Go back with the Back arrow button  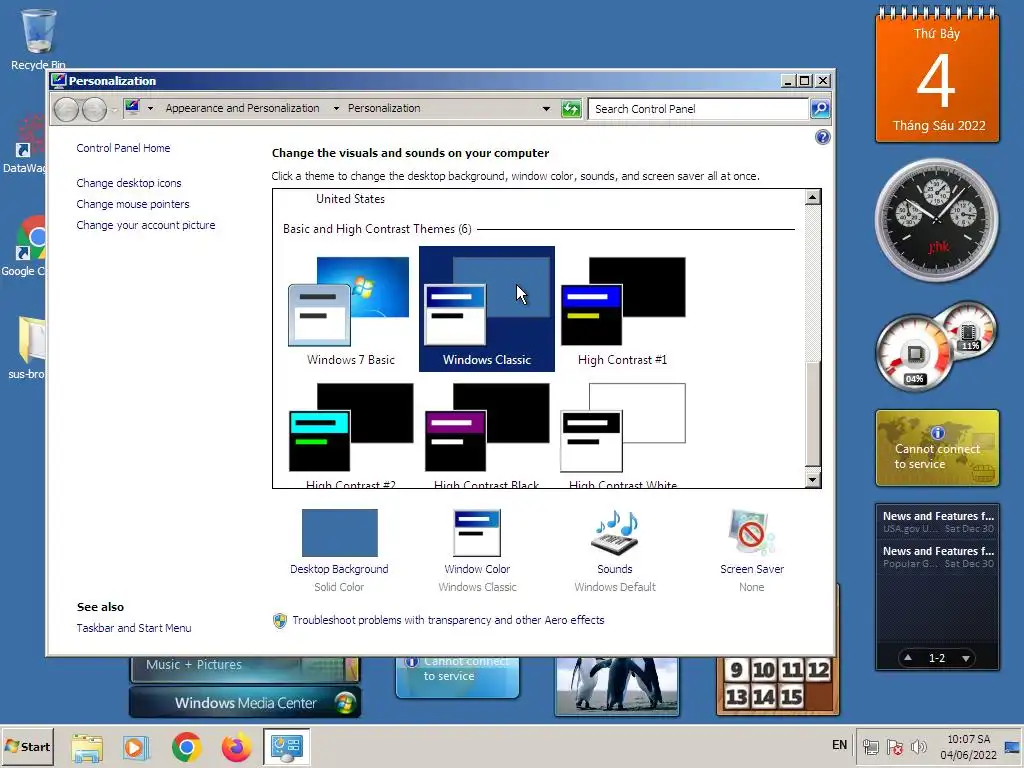click(67, 109)
